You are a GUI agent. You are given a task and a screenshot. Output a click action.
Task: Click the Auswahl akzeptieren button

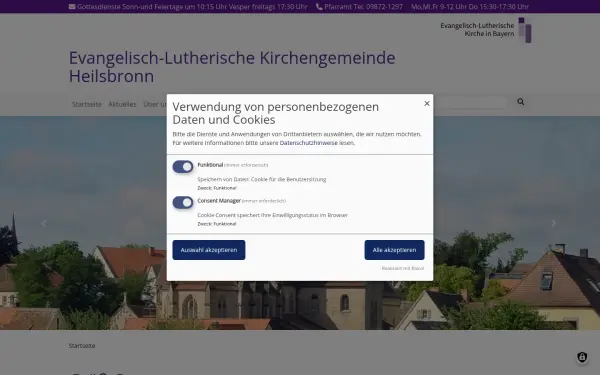tap(209, 250)
